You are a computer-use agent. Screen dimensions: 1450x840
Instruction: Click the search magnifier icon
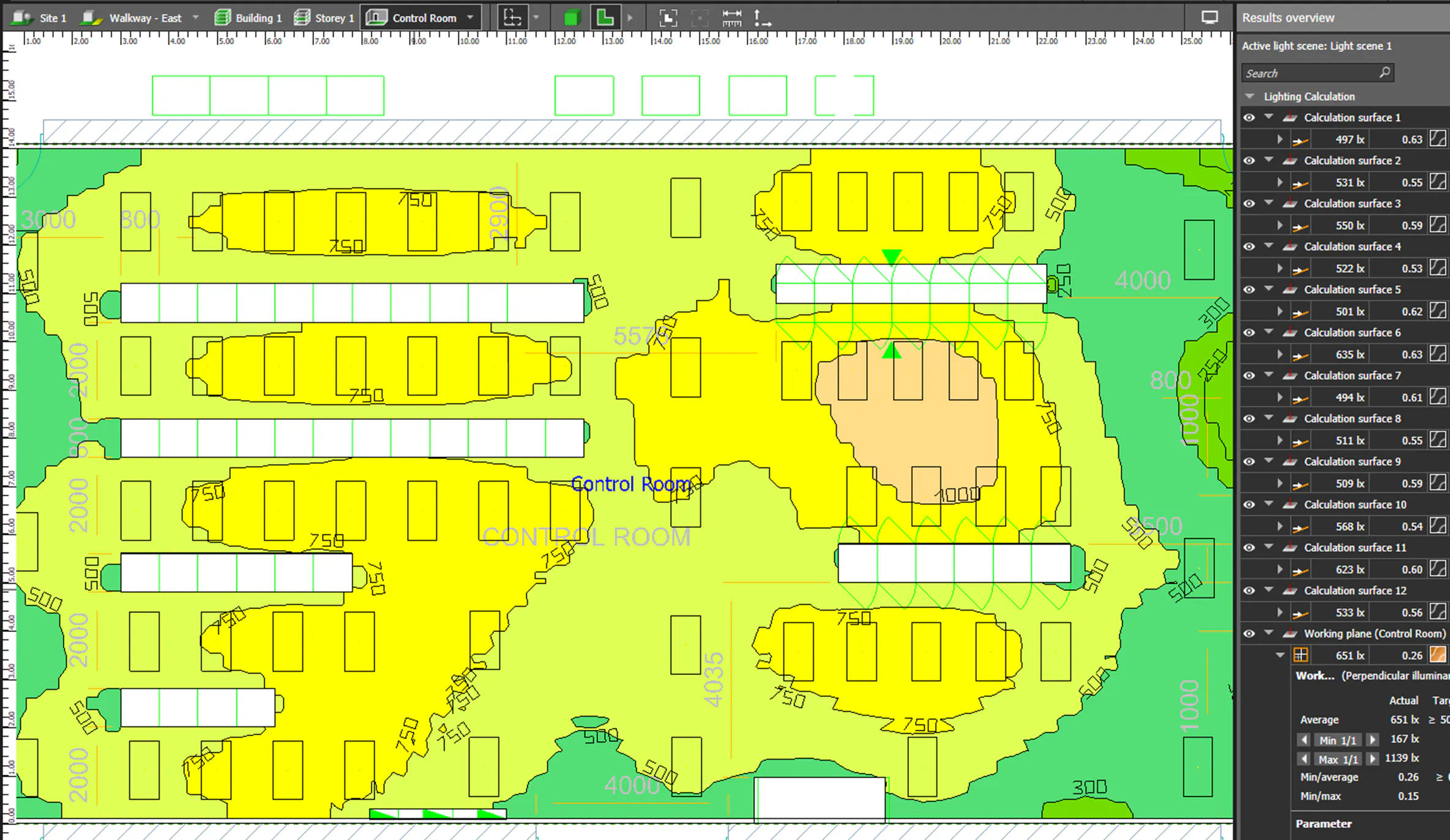pos(1385,73)
